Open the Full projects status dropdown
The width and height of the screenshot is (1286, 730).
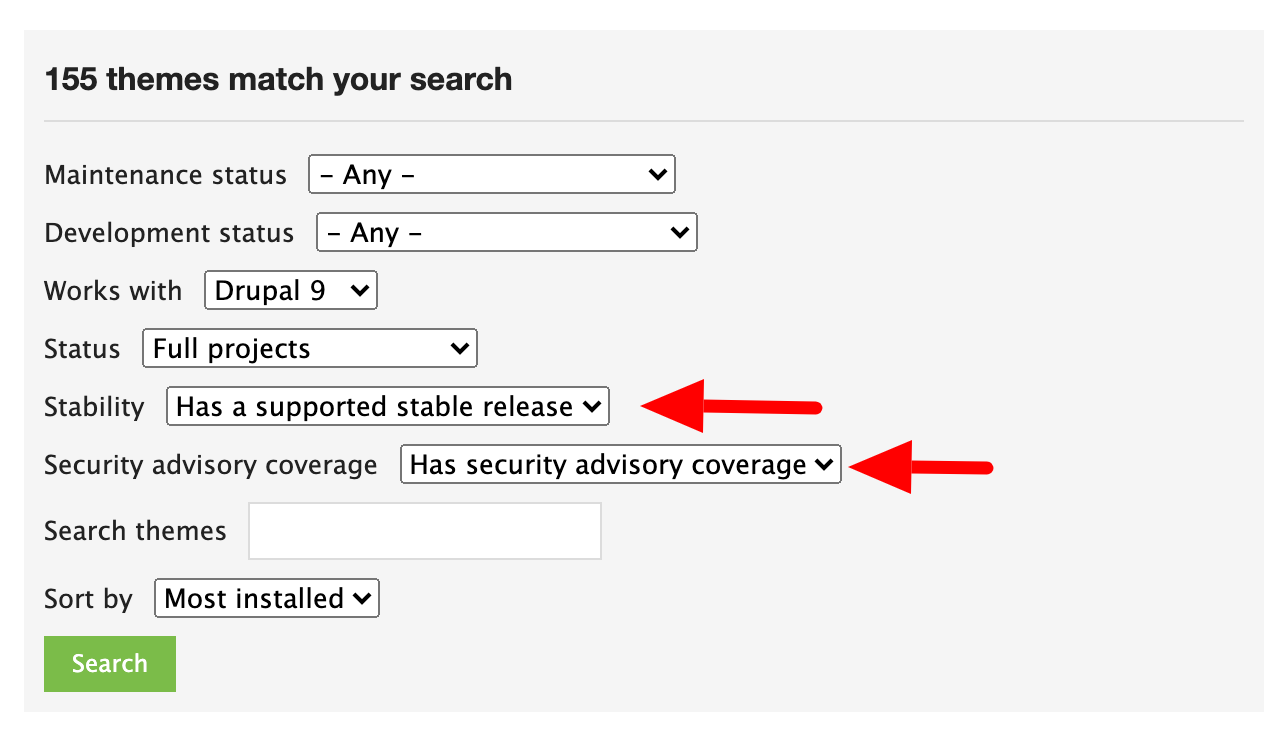[x=308, y=348]
